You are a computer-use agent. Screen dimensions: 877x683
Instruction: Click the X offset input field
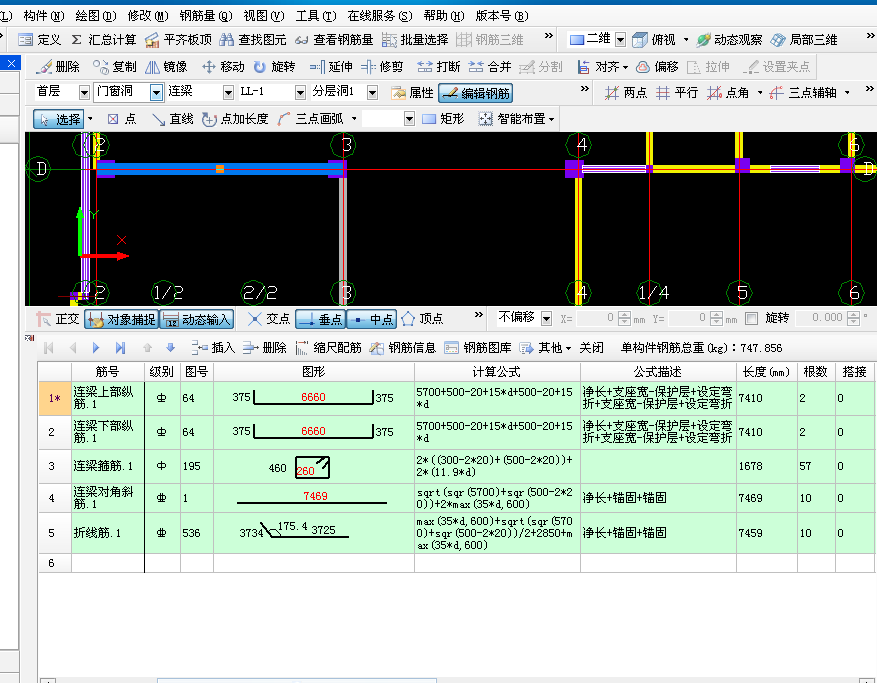(x=596, y=318)
